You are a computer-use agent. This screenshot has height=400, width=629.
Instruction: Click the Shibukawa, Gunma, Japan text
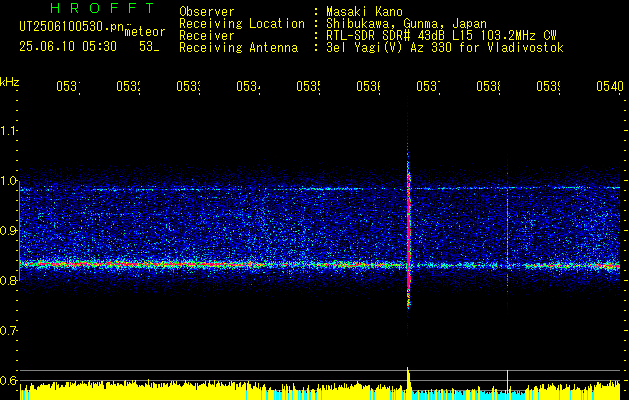(x=406, y=24)
